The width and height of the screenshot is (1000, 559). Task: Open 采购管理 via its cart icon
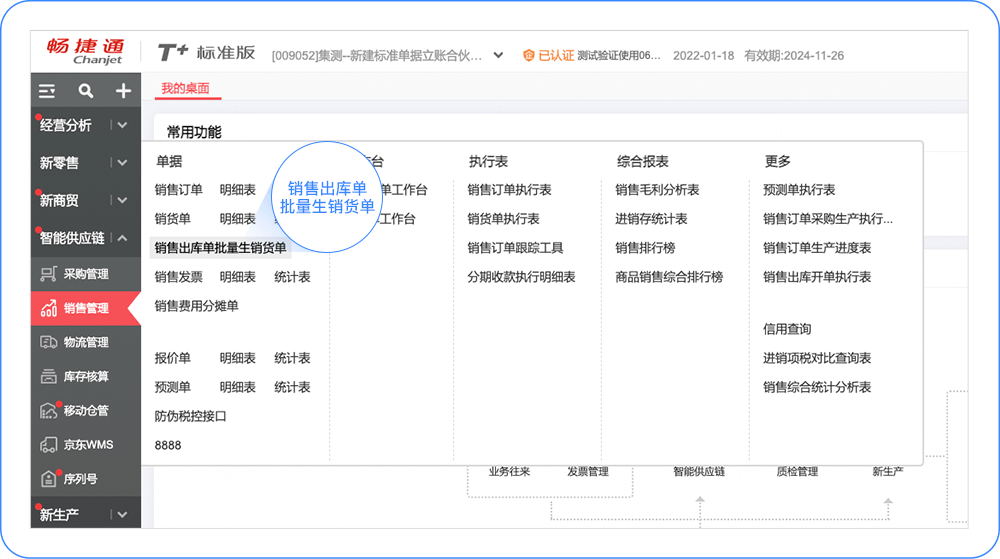(48, 274)
